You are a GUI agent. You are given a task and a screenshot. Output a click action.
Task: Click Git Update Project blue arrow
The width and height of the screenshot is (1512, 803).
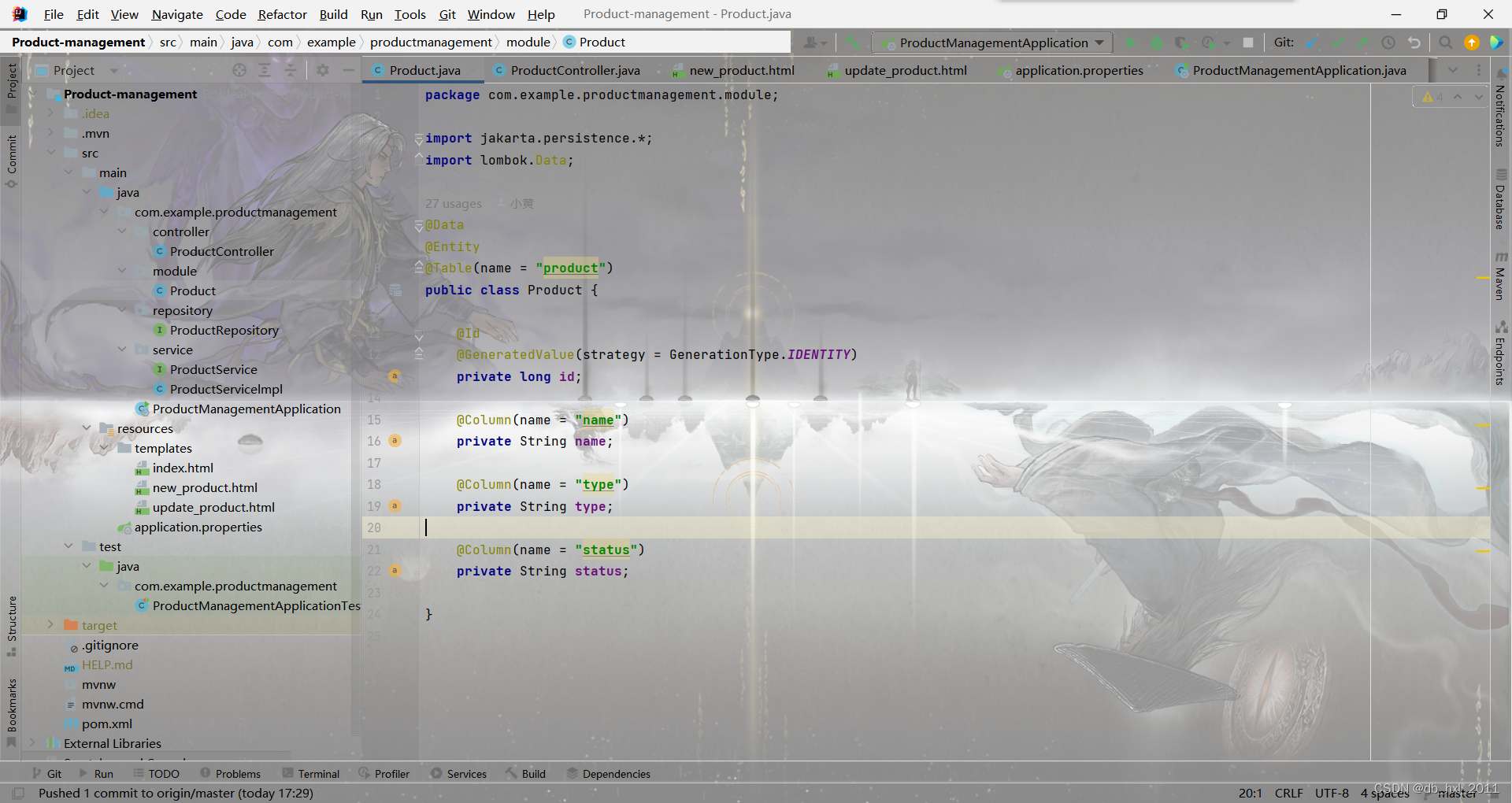pos(1312,43)
